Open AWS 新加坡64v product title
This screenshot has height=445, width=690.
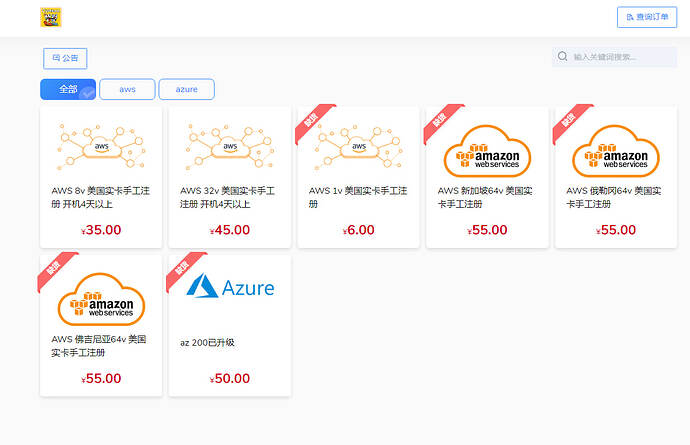tap(485, 197)
